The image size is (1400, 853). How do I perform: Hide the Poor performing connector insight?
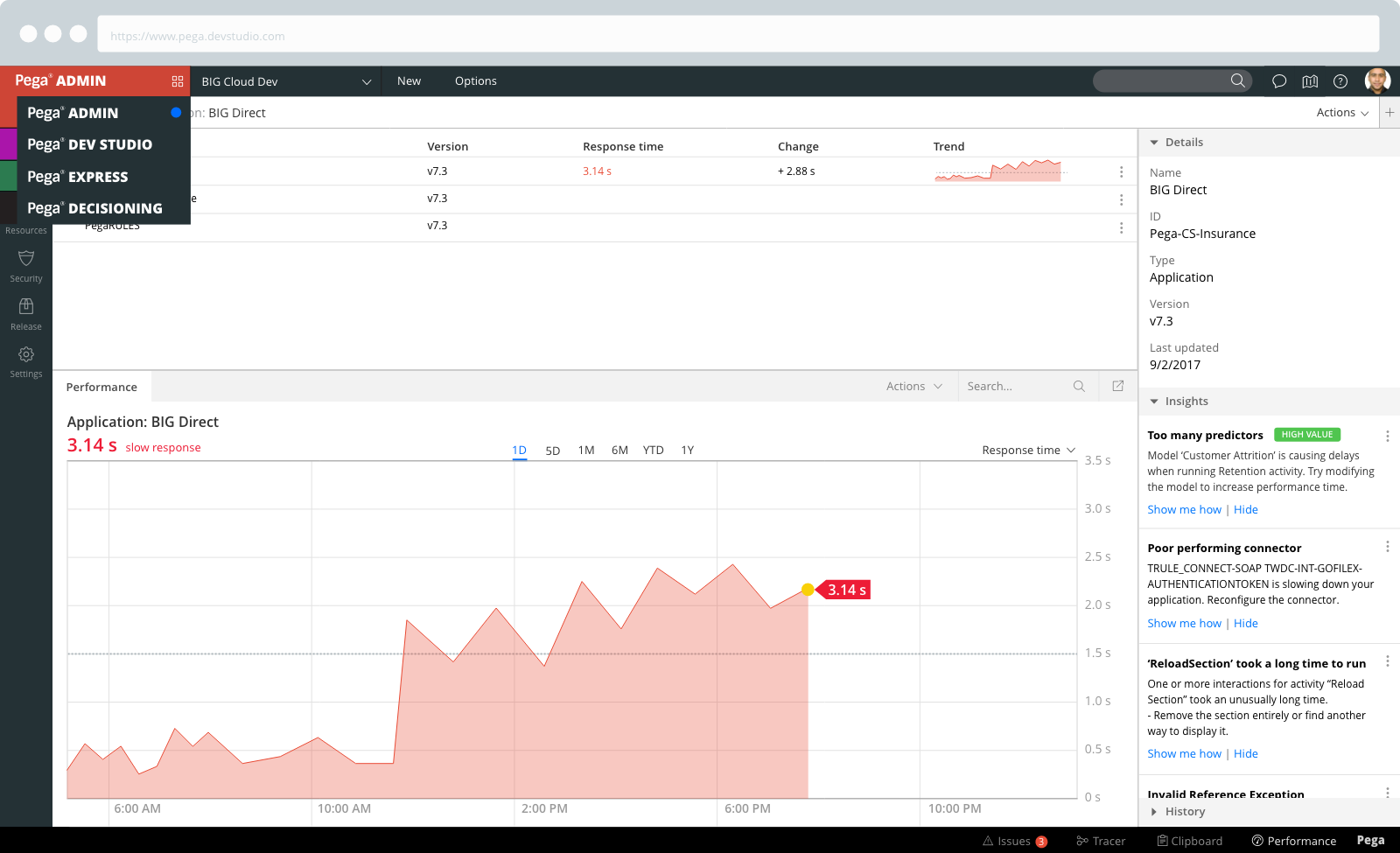(x=1246, y=623)
